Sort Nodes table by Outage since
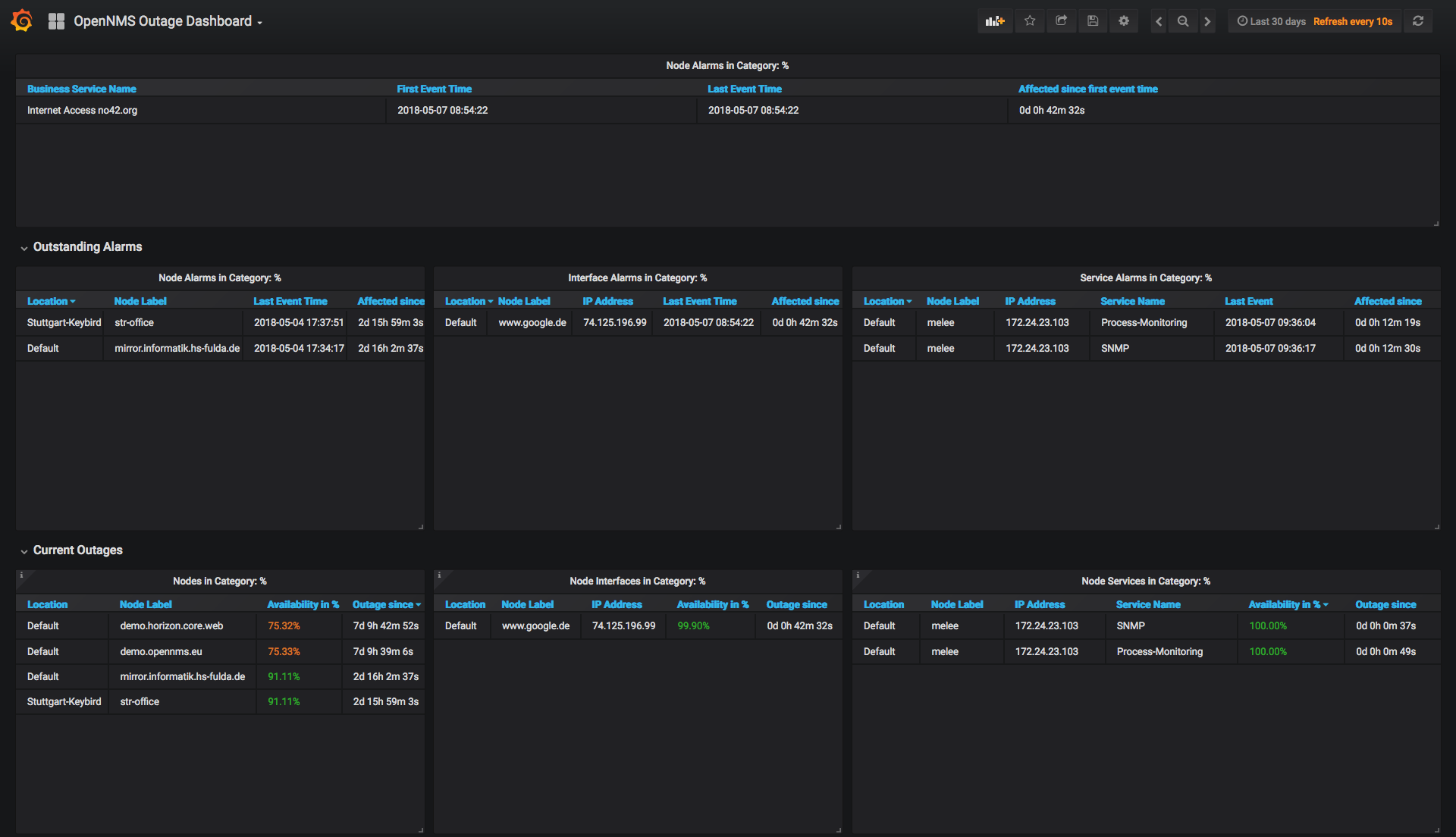 (383, 604)
